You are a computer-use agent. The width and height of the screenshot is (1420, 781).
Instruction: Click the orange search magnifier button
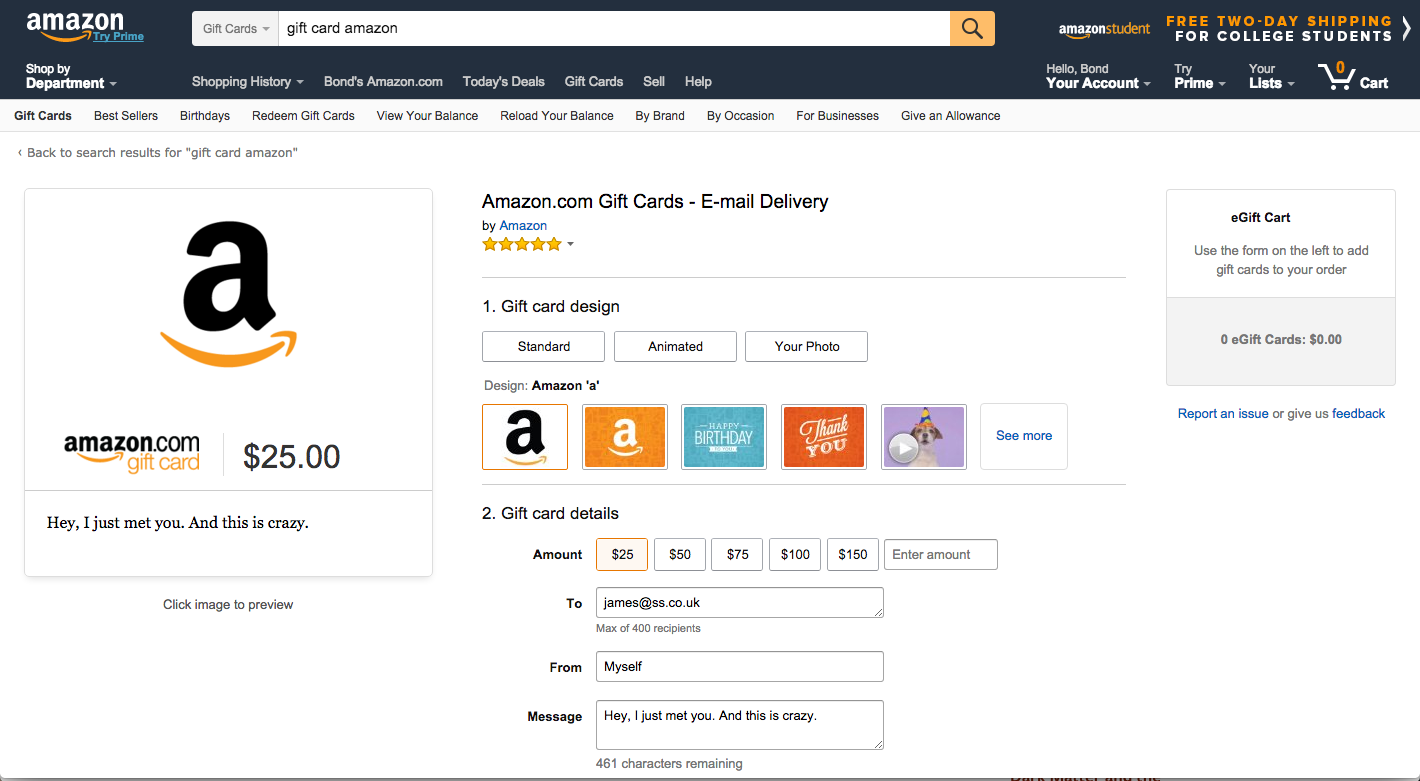972,28
